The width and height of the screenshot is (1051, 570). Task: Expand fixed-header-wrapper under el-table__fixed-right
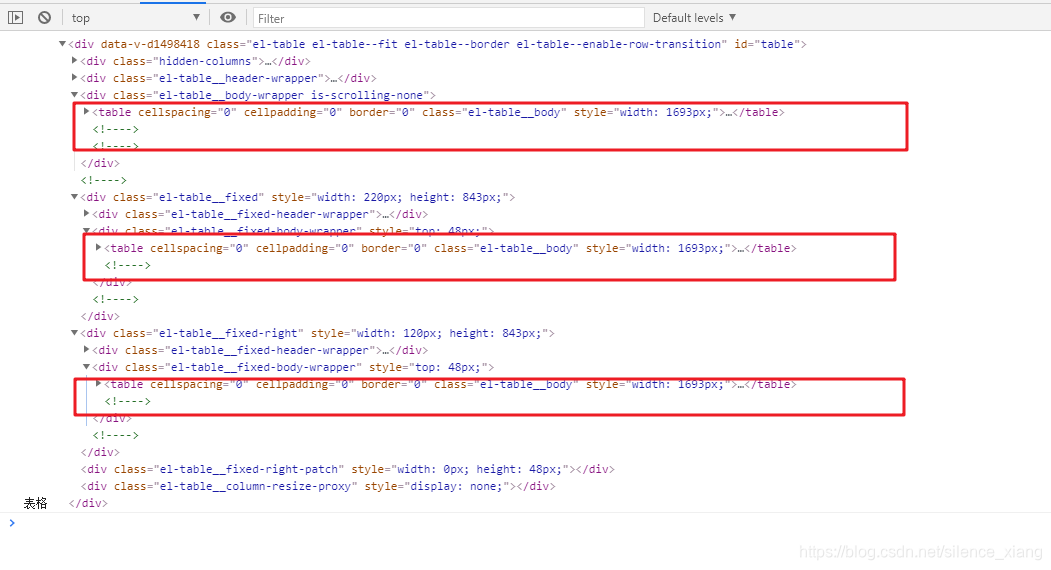86,349
